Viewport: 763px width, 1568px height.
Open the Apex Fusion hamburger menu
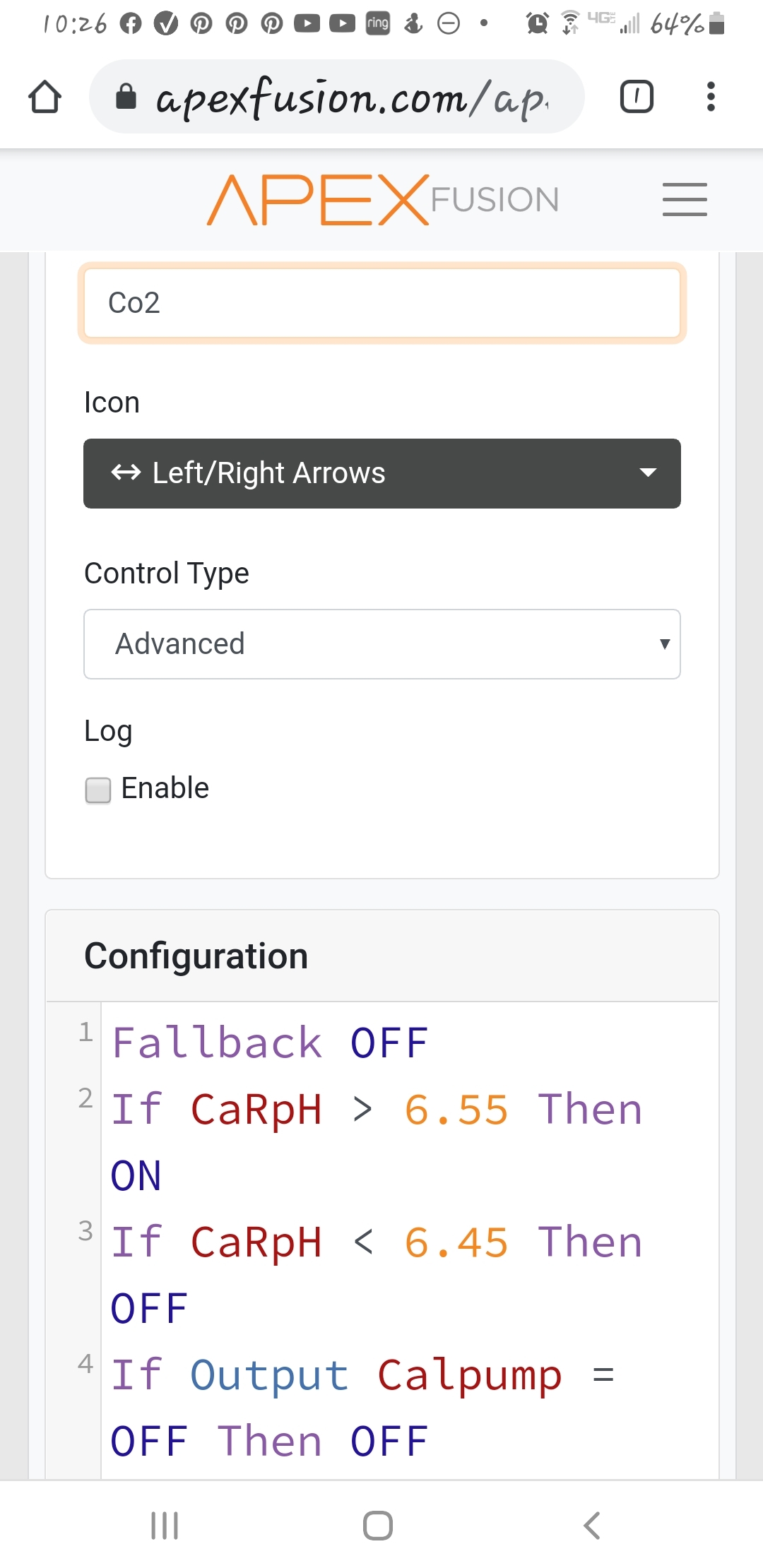(685, 199)
